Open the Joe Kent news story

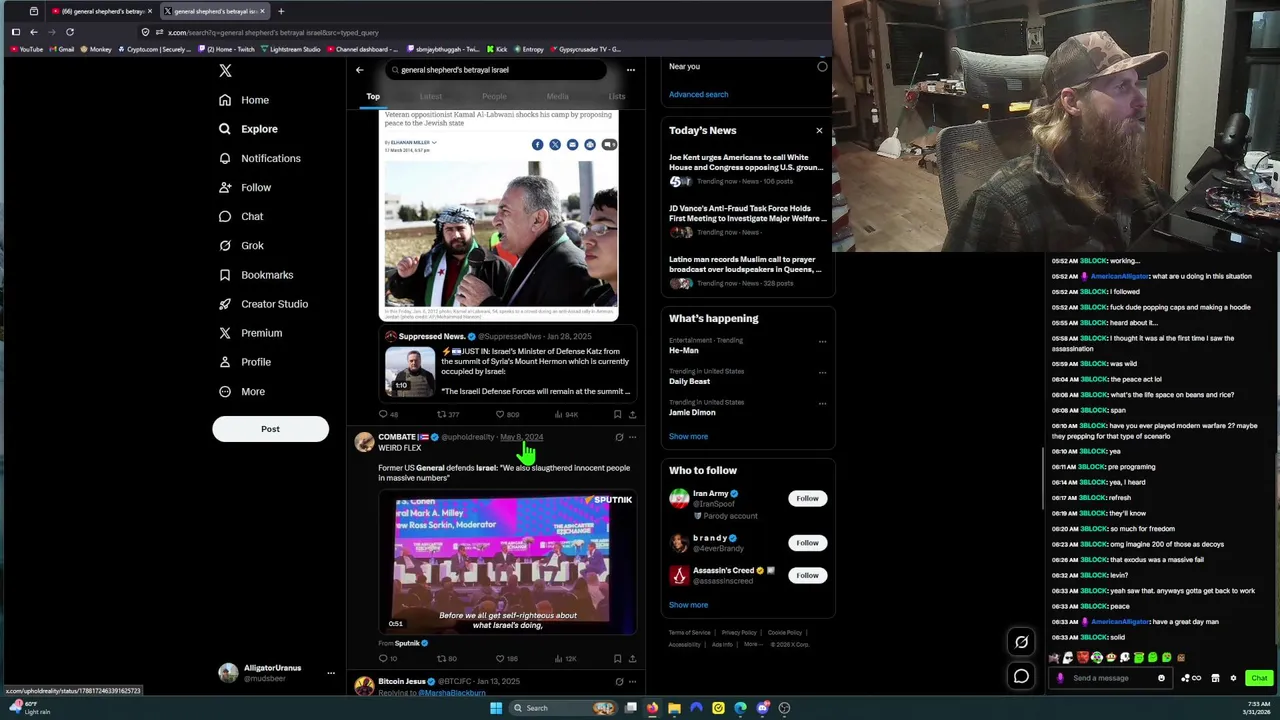click(x=746, y=169)
